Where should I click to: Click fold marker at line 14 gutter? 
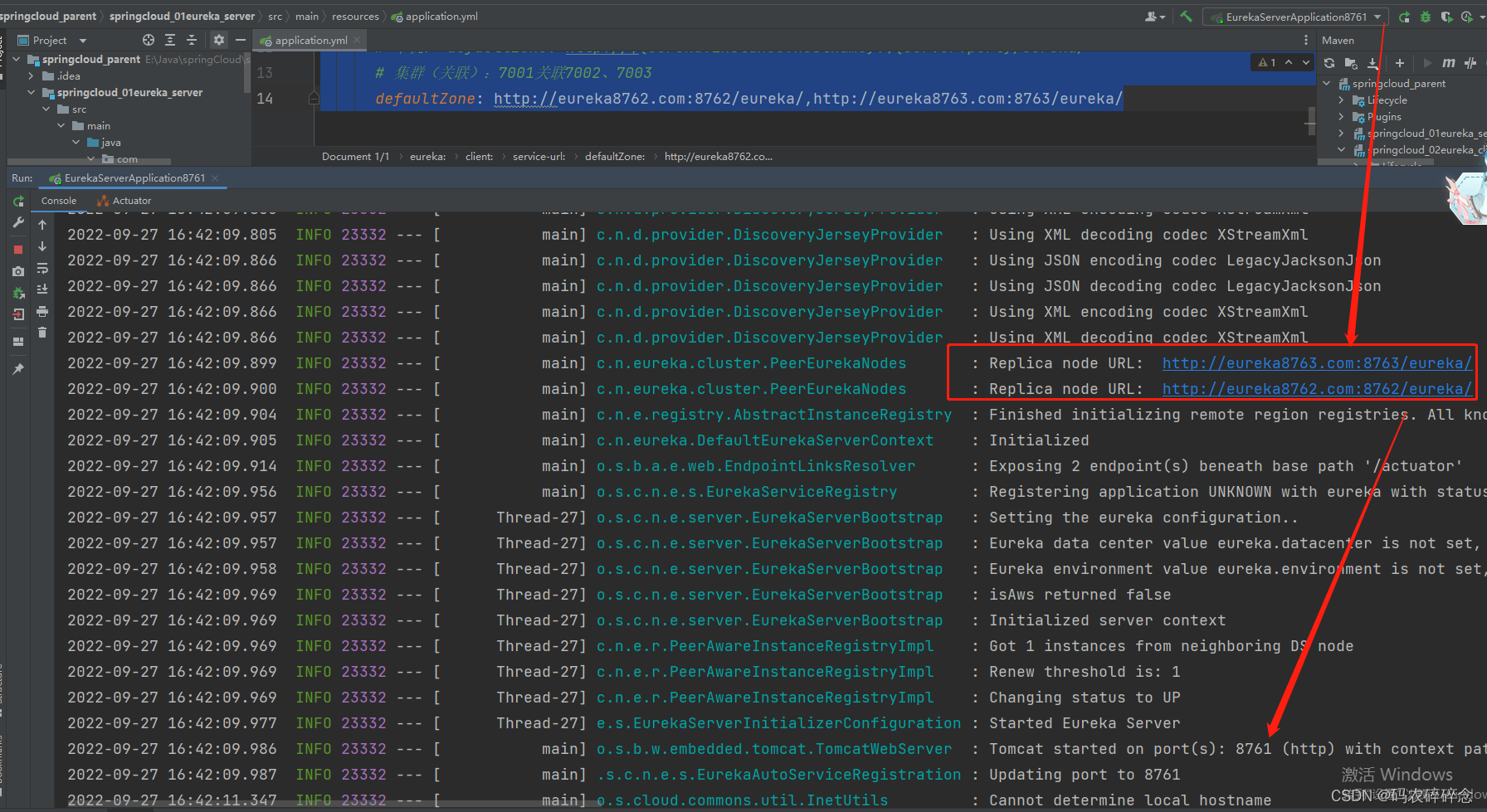[x=314, y=99]
